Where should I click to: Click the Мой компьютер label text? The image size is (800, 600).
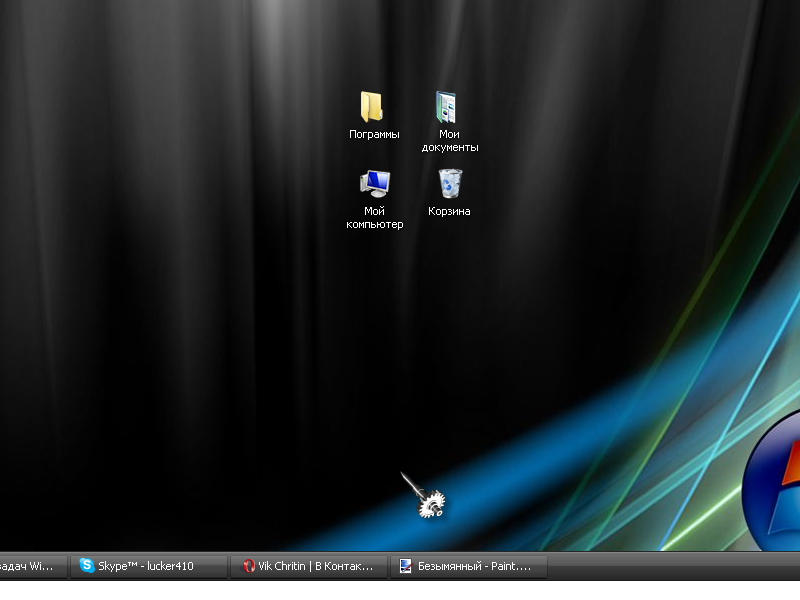tap(374, 218)
